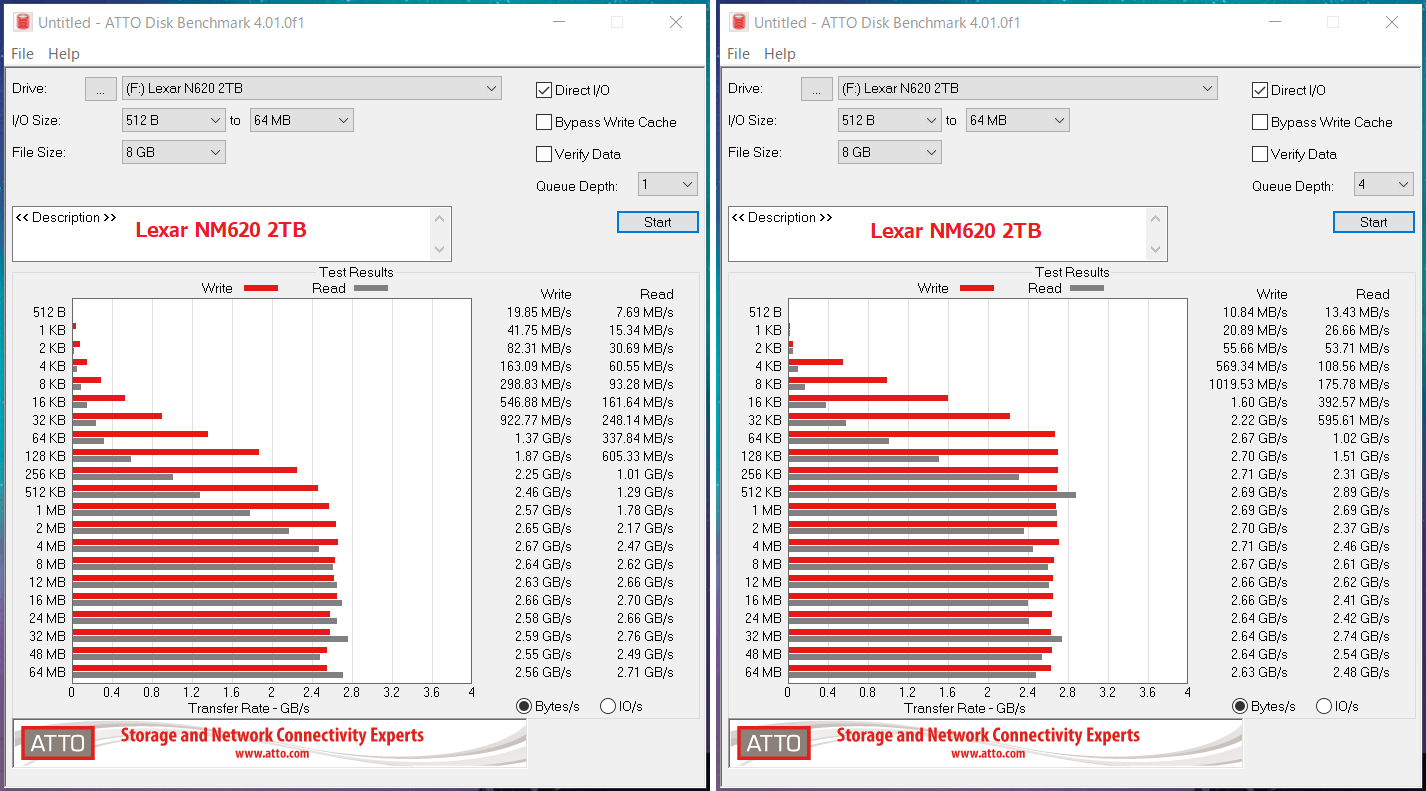The width and height of the screenshot is (1426, 791).
Task: Click drive browse '...' button in right window
Action: click(x=816, y=89)
